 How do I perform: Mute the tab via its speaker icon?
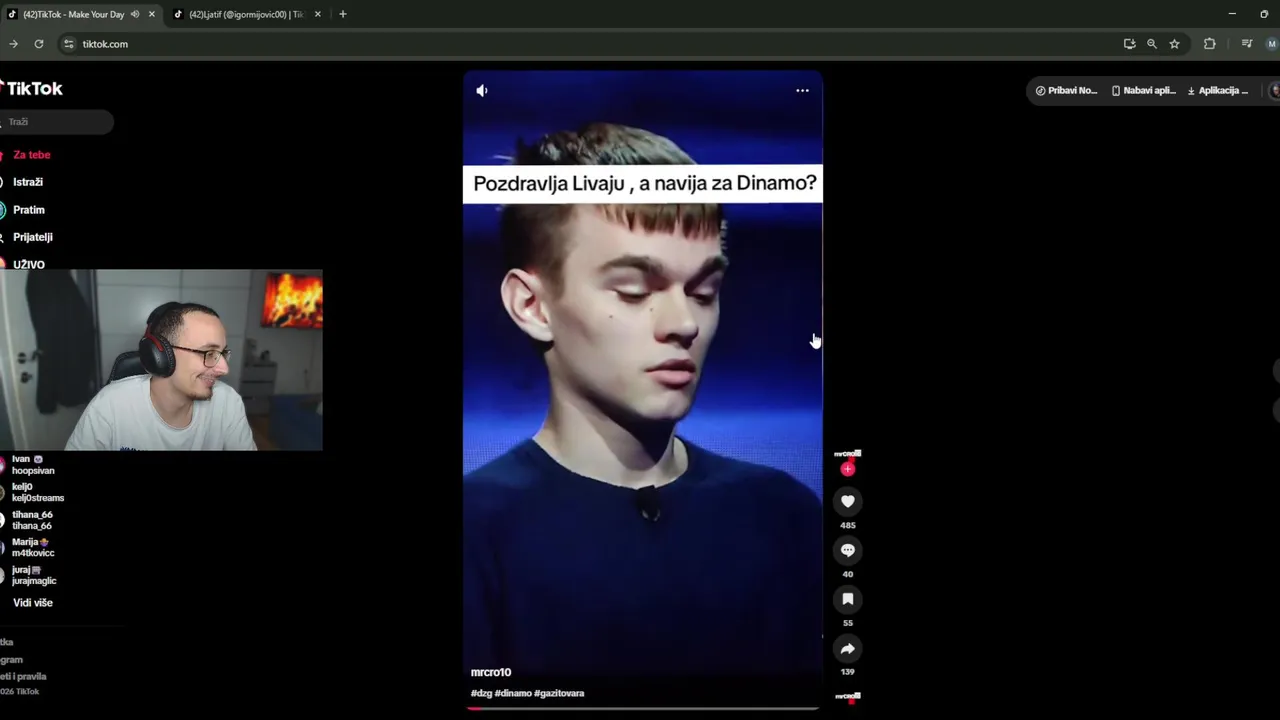(x=135, y=14)
